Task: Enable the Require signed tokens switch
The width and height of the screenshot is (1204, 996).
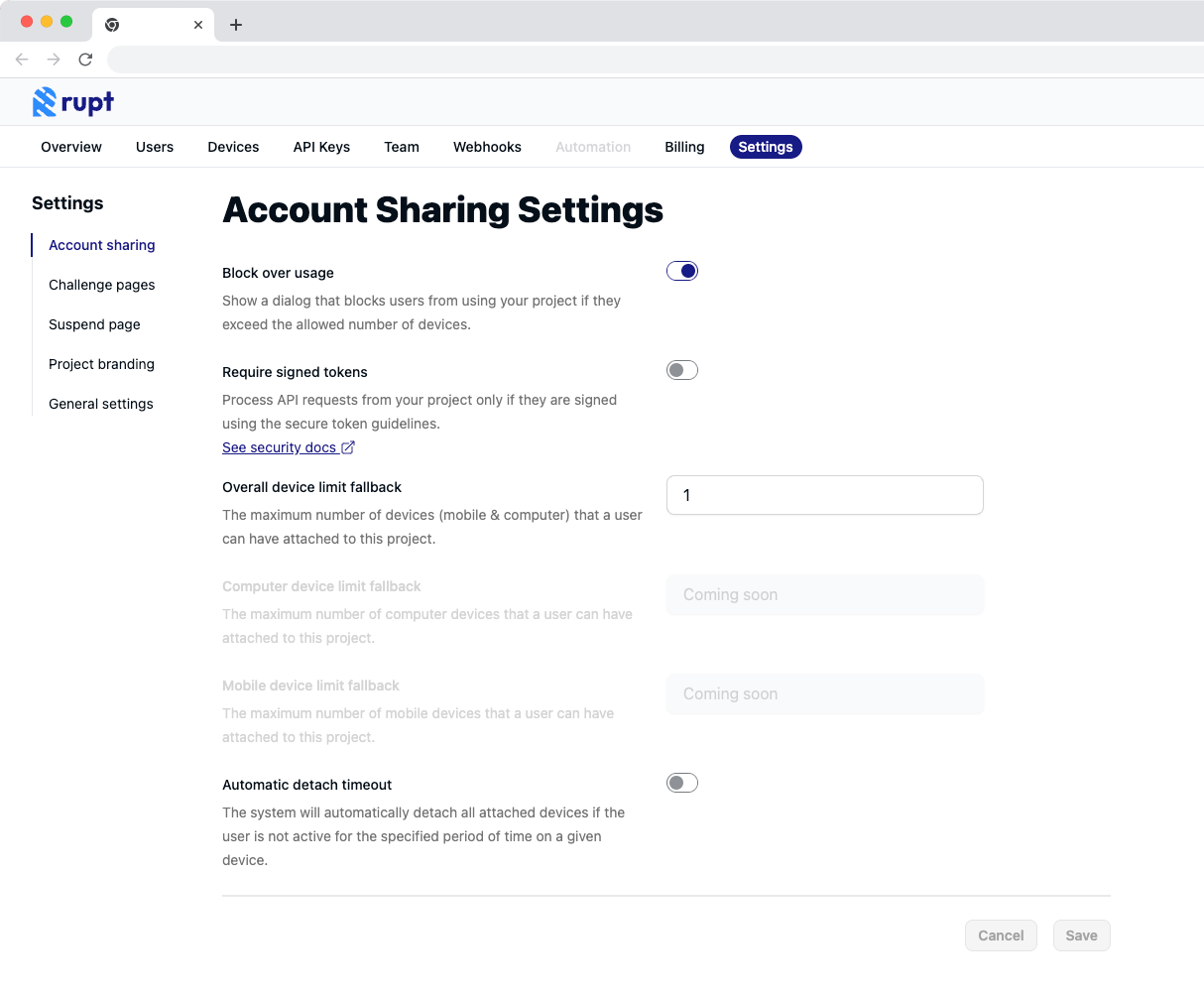Action: 681,369
